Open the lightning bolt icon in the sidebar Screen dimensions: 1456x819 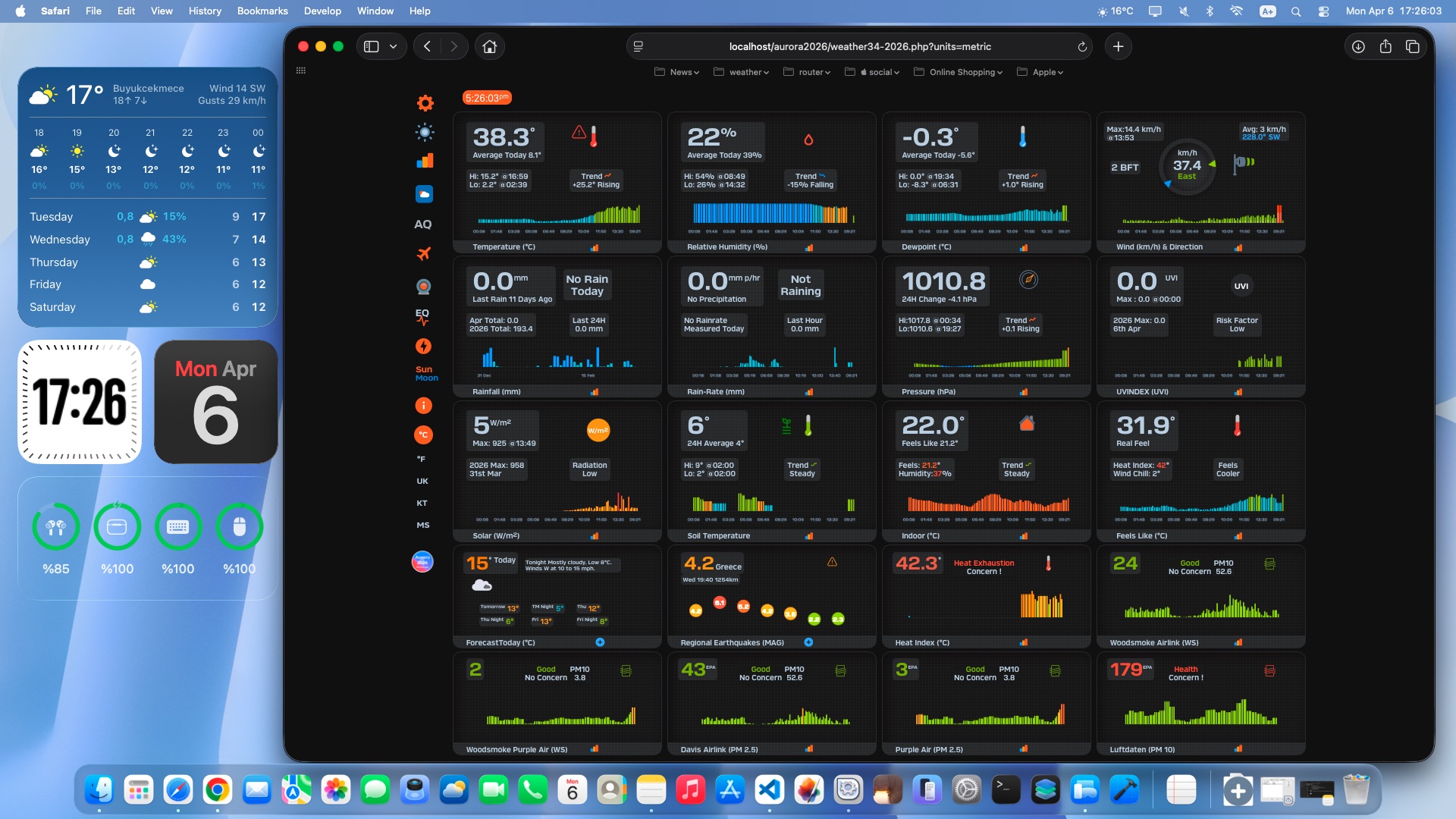coord(423,347)
